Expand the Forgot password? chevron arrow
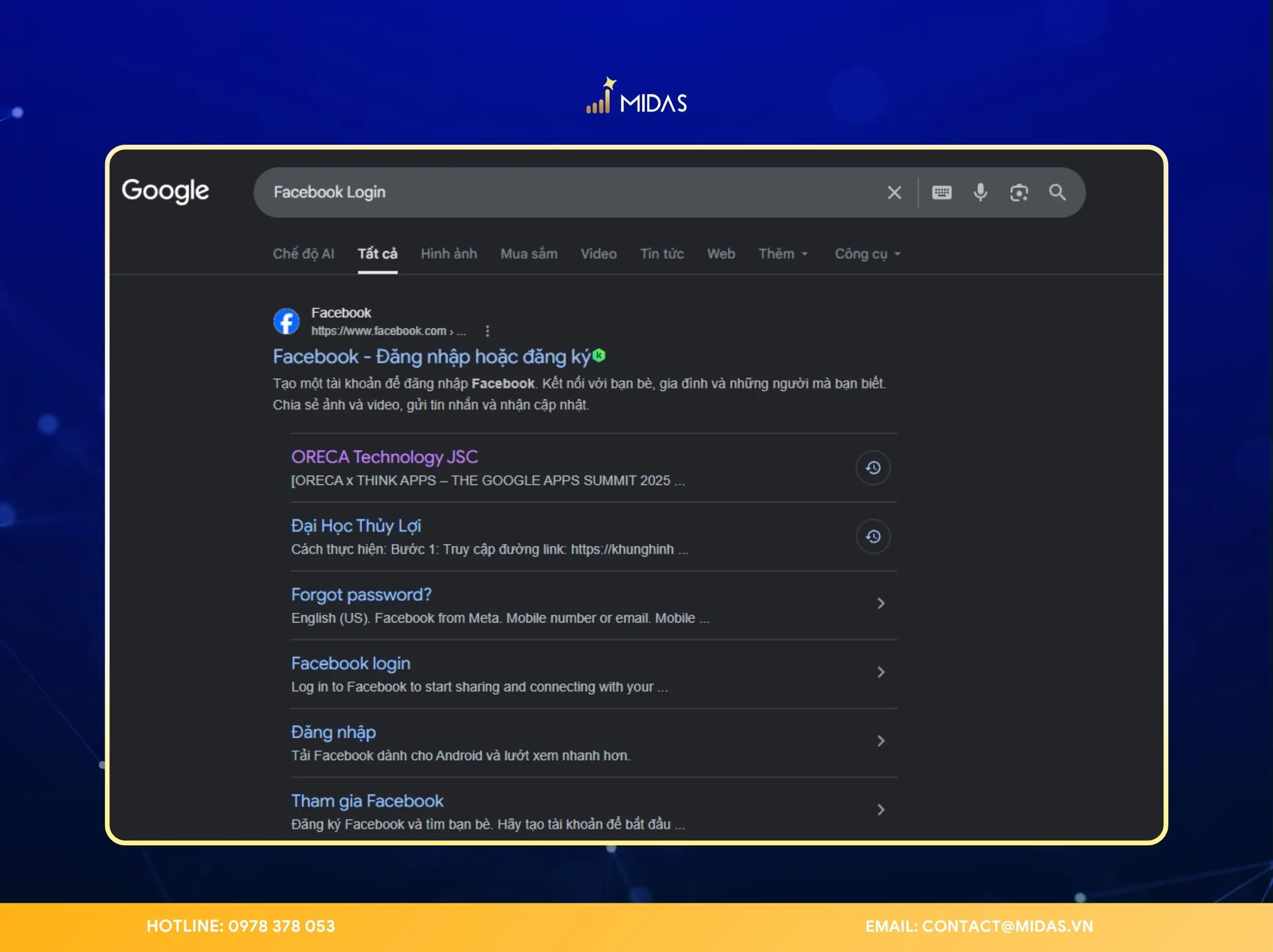This screenshot has height=952, width=1273. [x=880, y=603]
